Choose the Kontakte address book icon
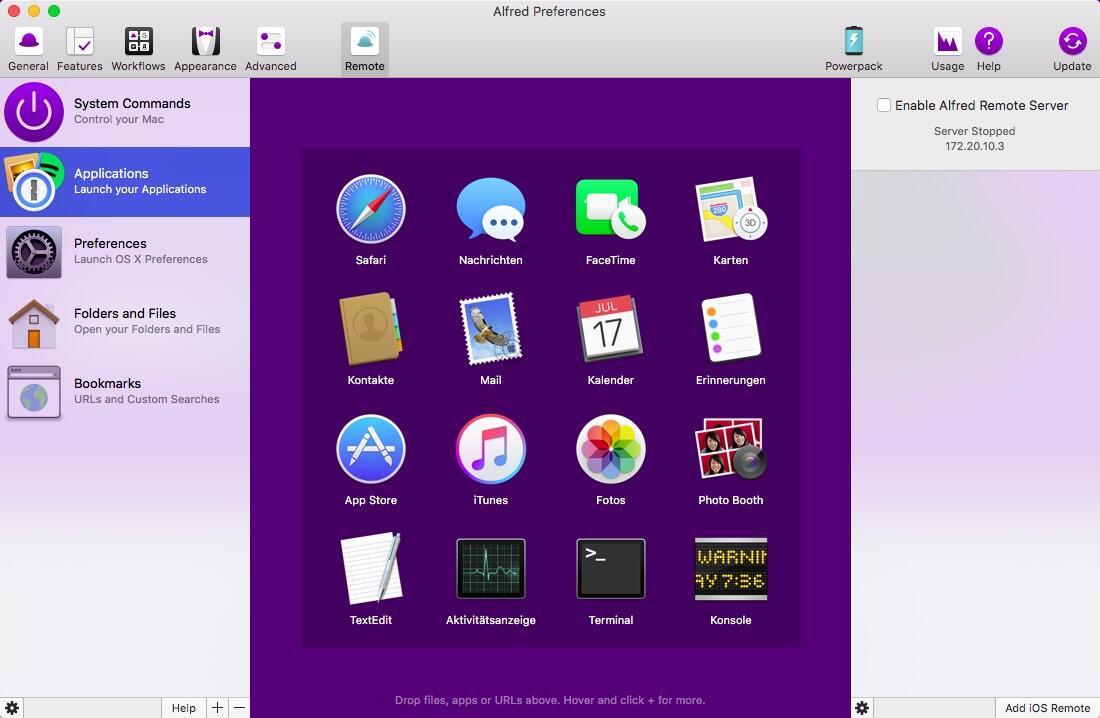 370,329
